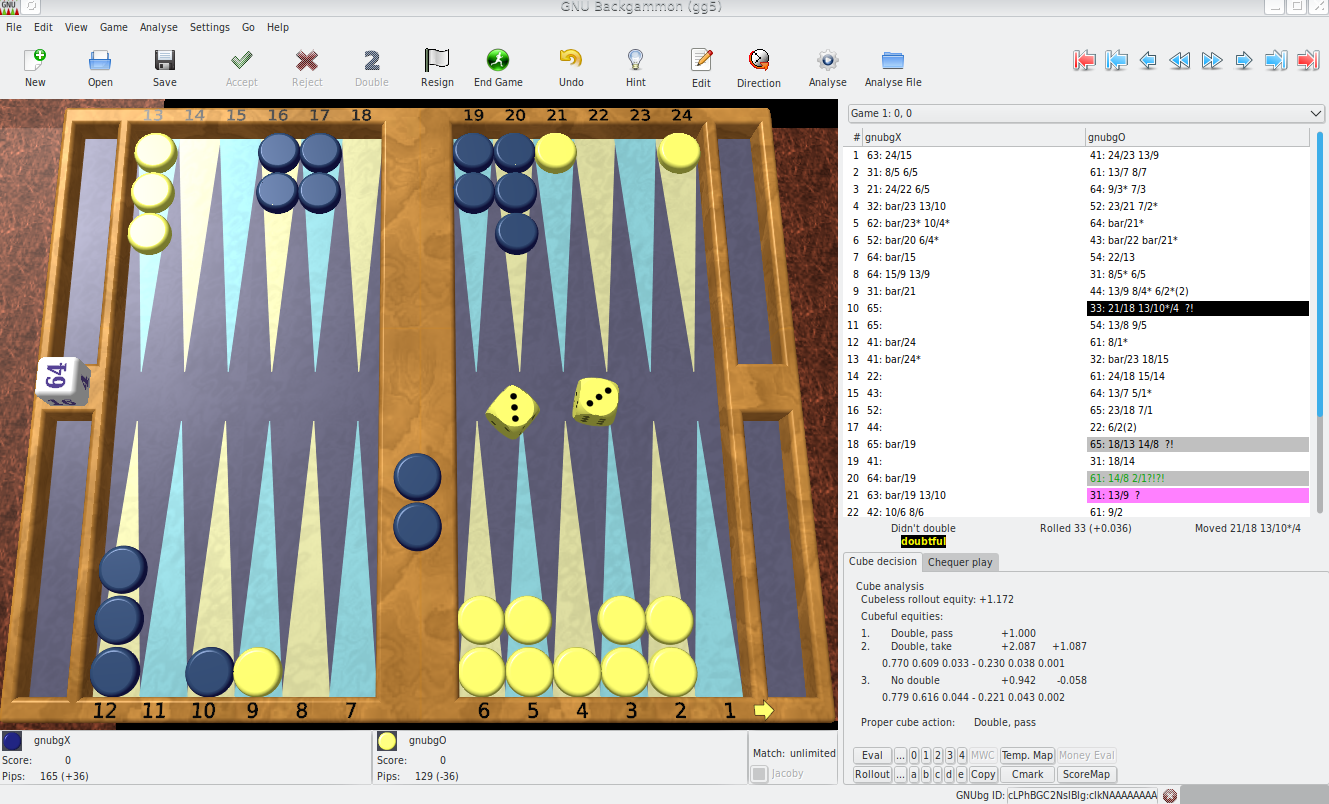Jump forward with the blue double-right arrows
Screen dimensions: 1329x804
pos(1212,61)
